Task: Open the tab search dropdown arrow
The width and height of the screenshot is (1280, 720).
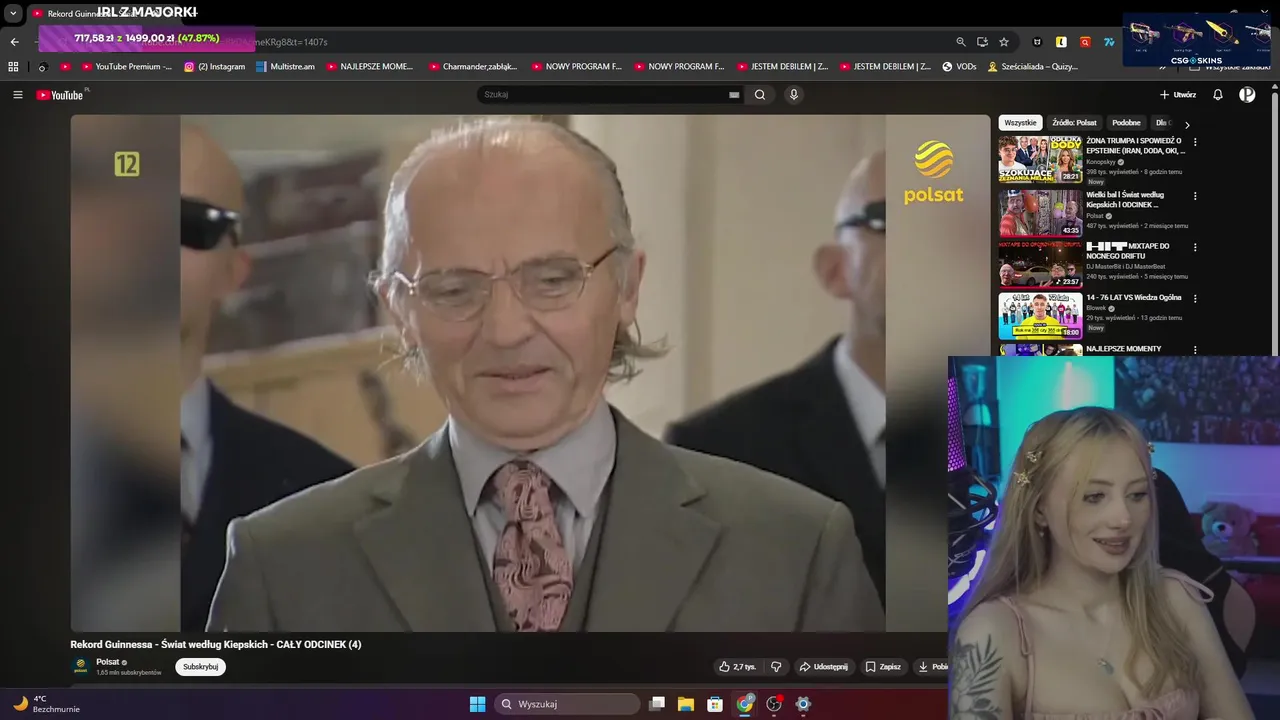Action: click(x=13, y=13)
